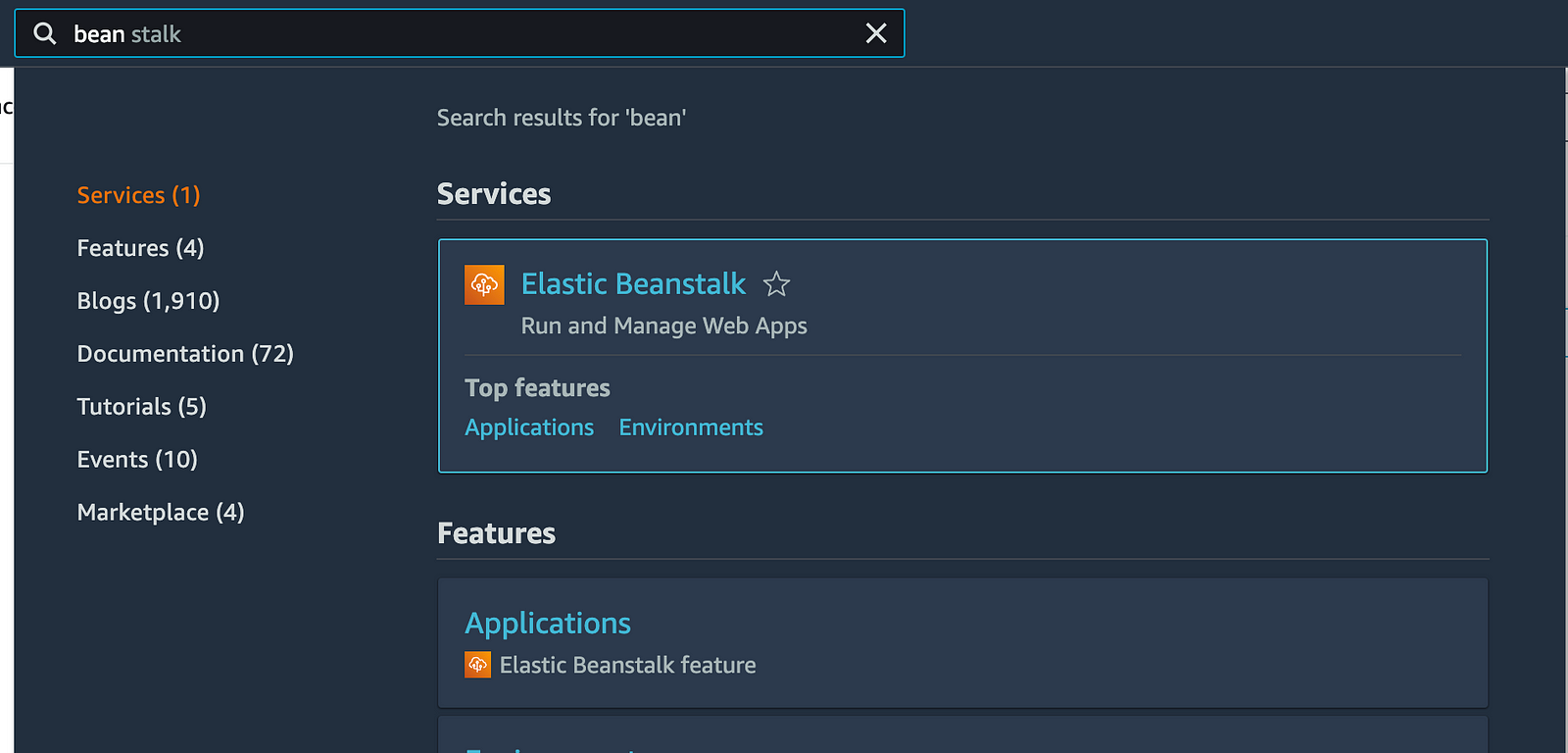The image size is (1568, 753).
Task: Click the Top features heading
Action: [537, 388]
